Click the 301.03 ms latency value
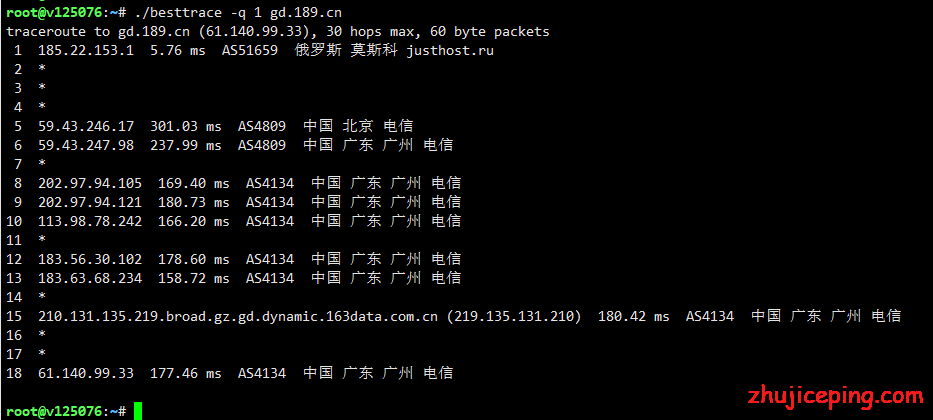This screenshot has width=933, height=420. [x=186, y=126]
